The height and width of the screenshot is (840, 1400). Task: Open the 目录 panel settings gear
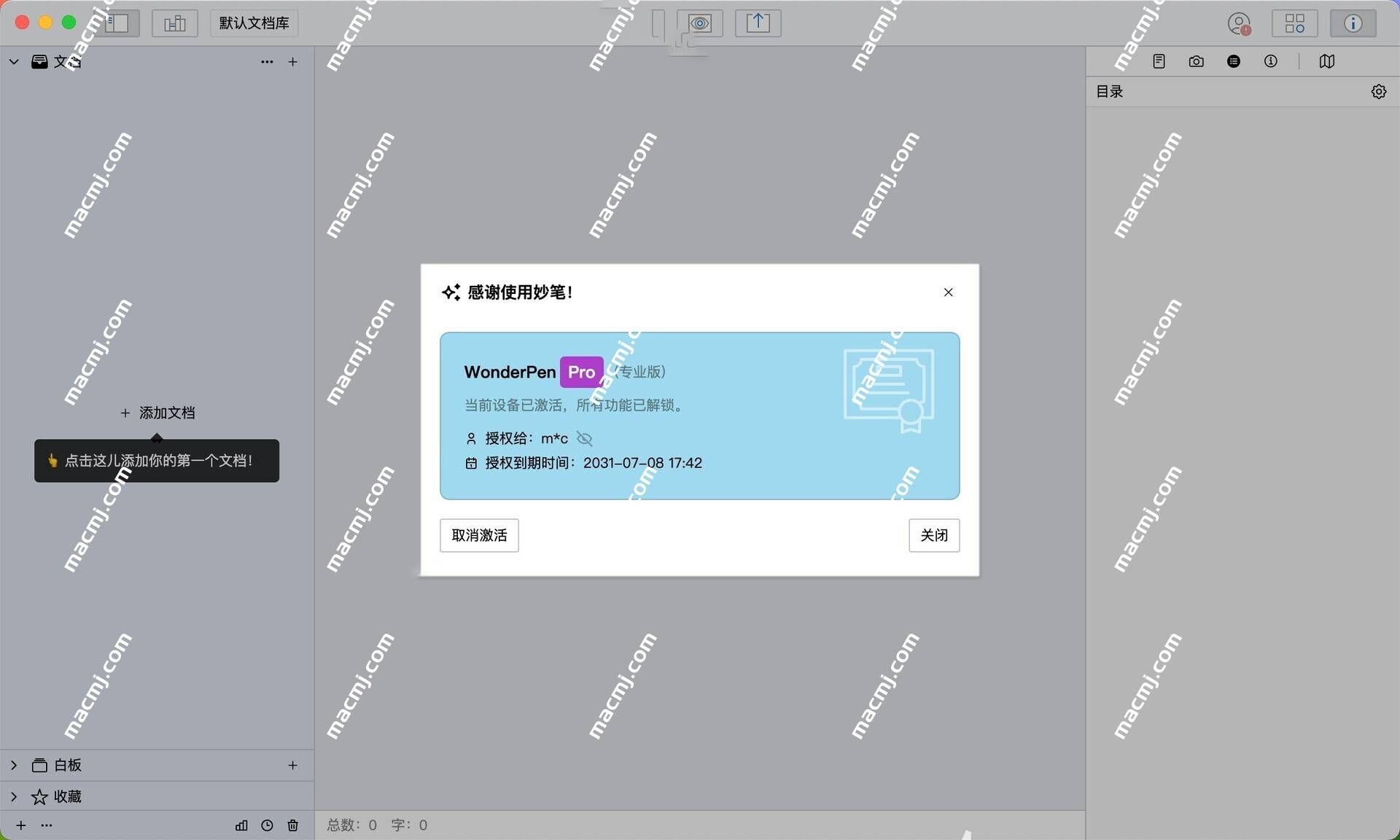pyautogui.click(x=1379, y=92)
